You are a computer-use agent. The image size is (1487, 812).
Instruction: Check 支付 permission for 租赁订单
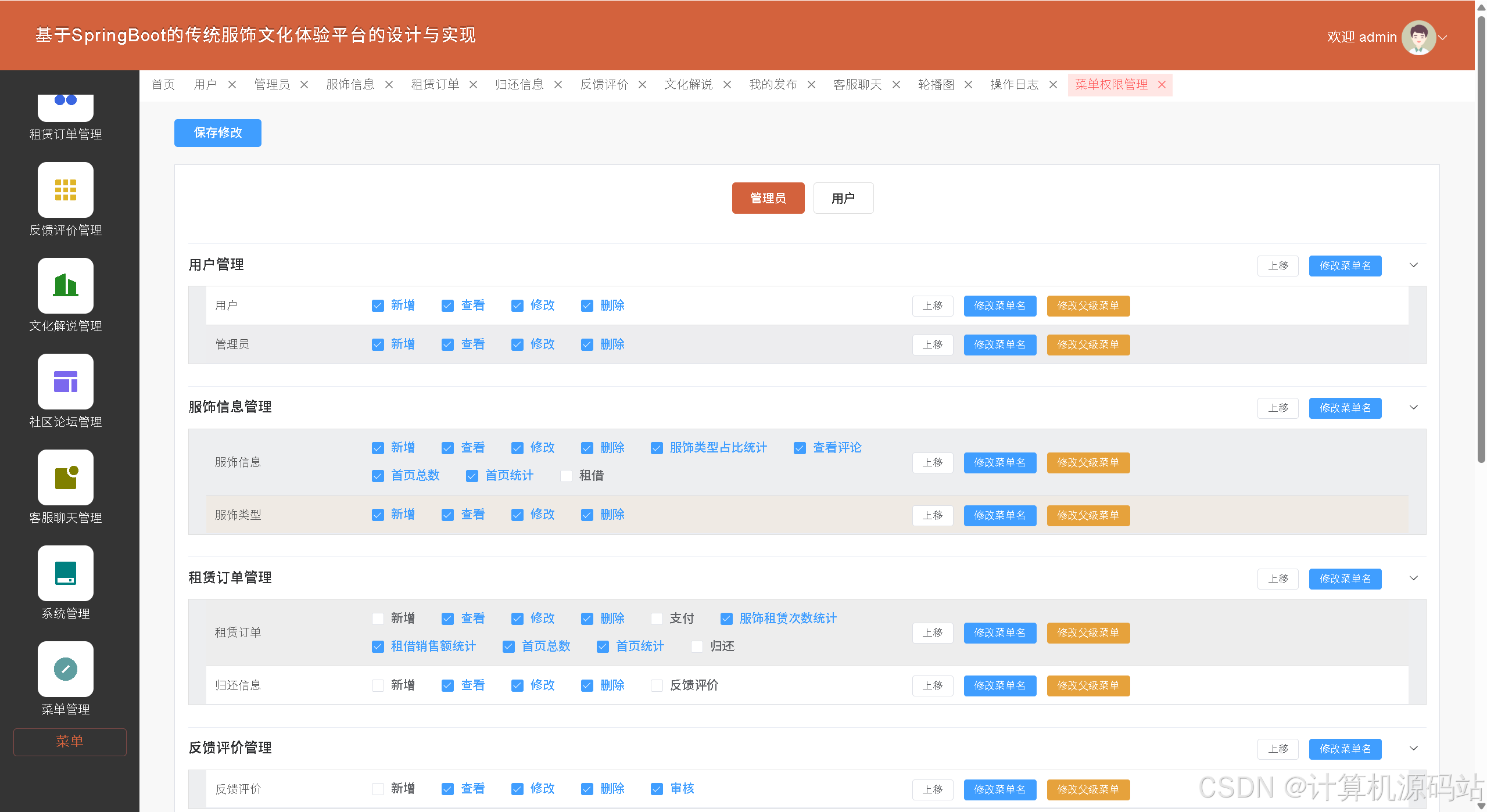(657, 619)
